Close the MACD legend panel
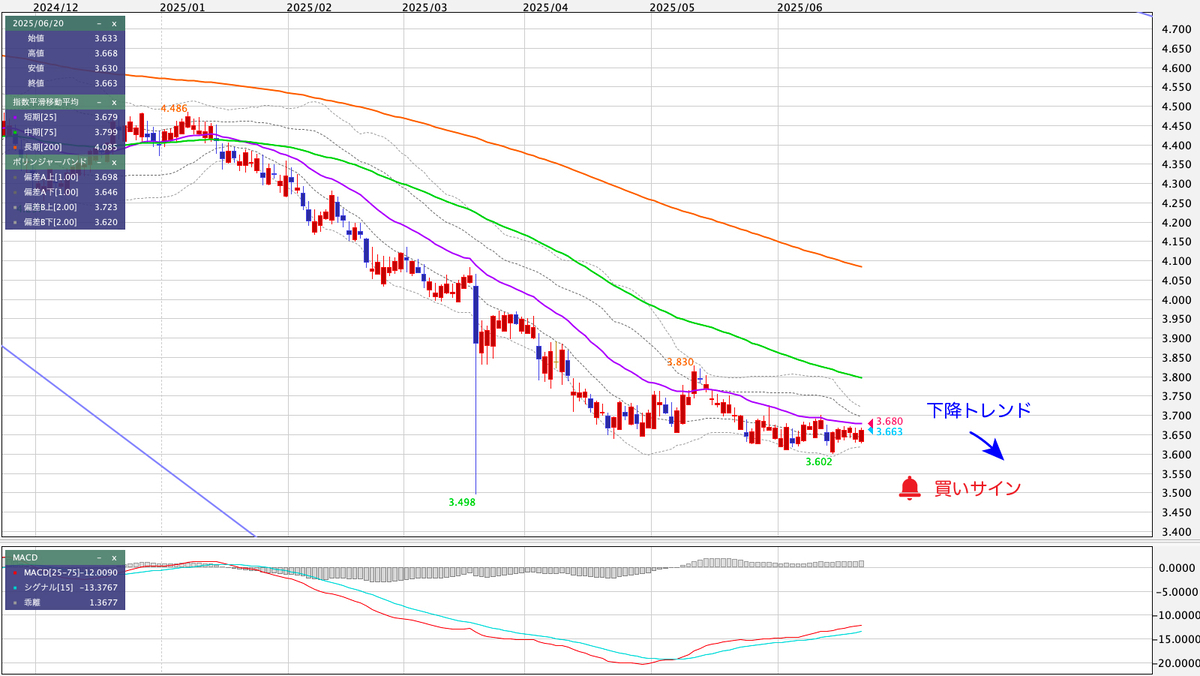Screen dimensions: 1200x676 (114, 557)
